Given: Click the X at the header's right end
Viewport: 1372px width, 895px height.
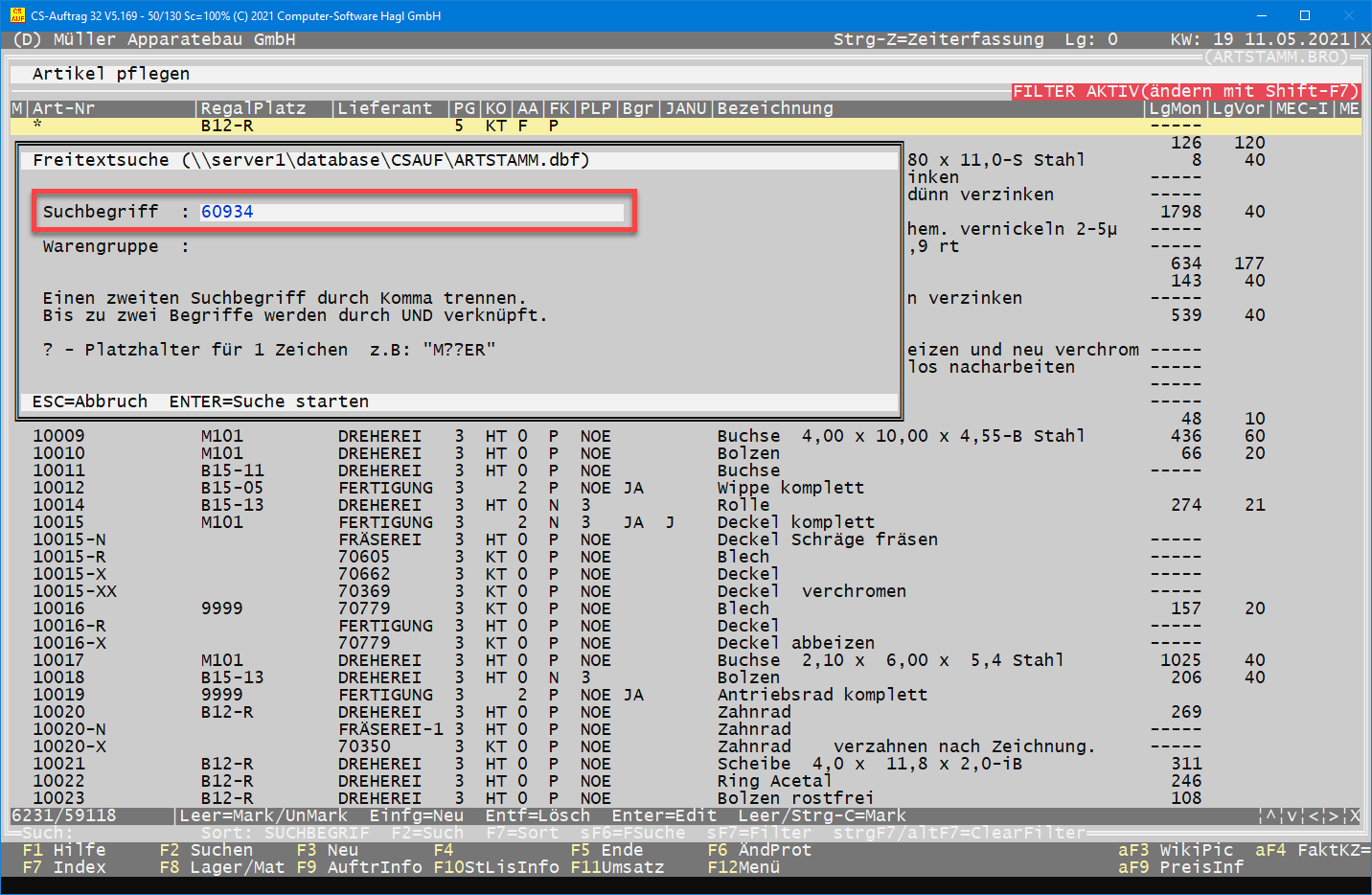Looking at the screenshot, I should click(1365, 39).
